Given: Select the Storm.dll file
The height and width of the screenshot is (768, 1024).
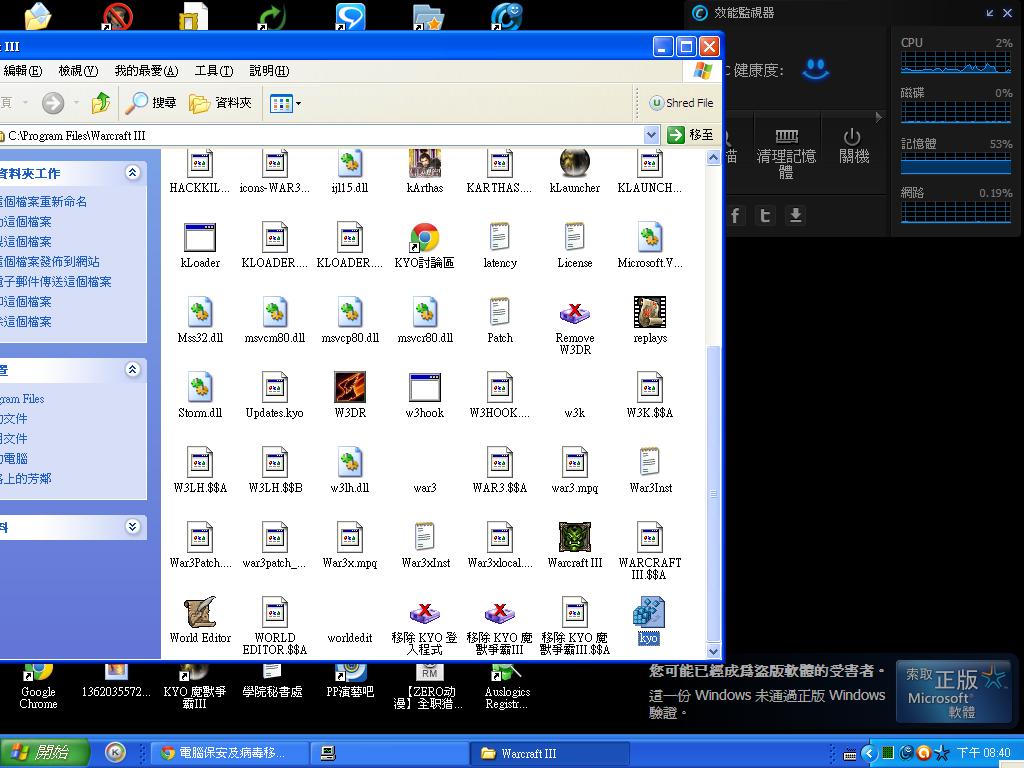Looking at the screenshot, I should click(200, 388).
